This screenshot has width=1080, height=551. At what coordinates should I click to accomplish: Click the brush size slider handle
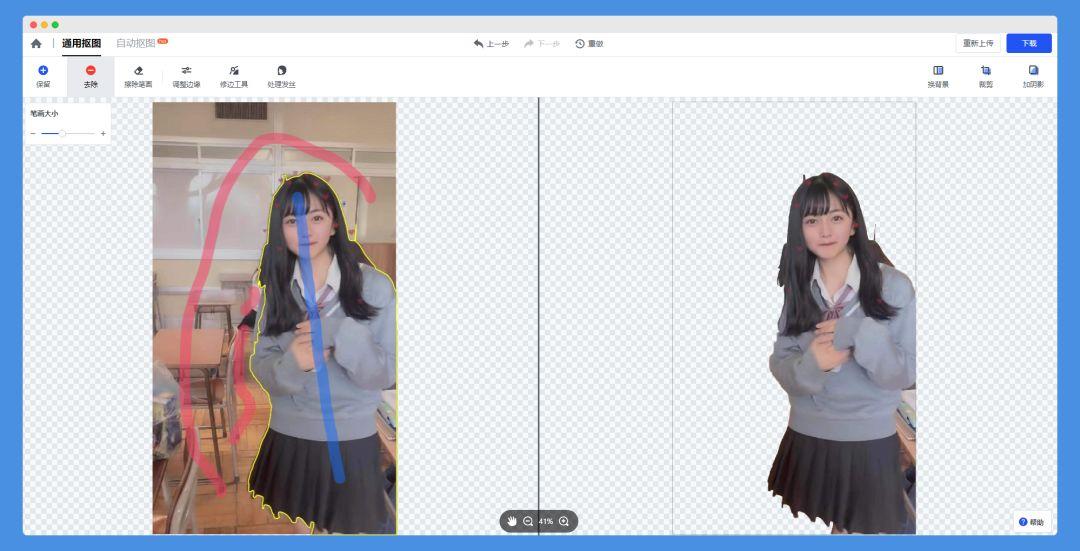pyautogui.click(x=62, y=133)
